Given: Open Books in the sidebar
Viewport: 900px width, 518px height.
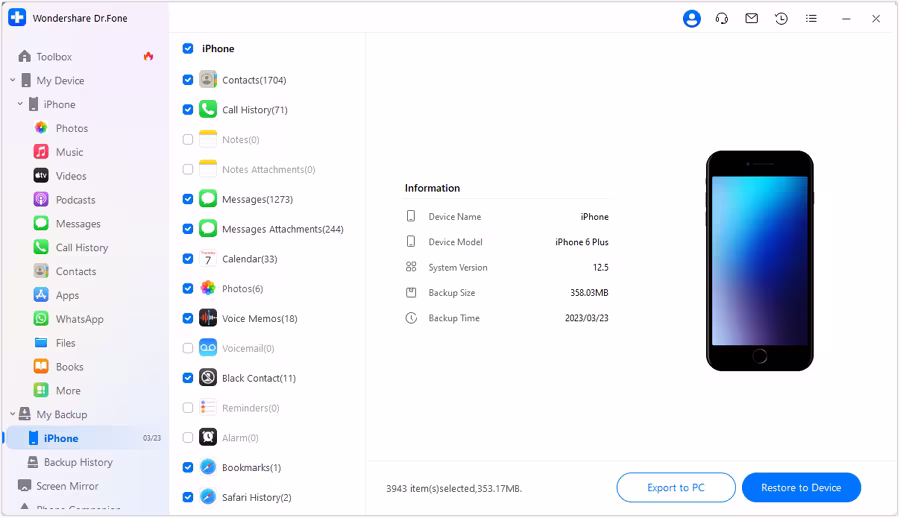Looking at the screenshot, I should (69, 366).
